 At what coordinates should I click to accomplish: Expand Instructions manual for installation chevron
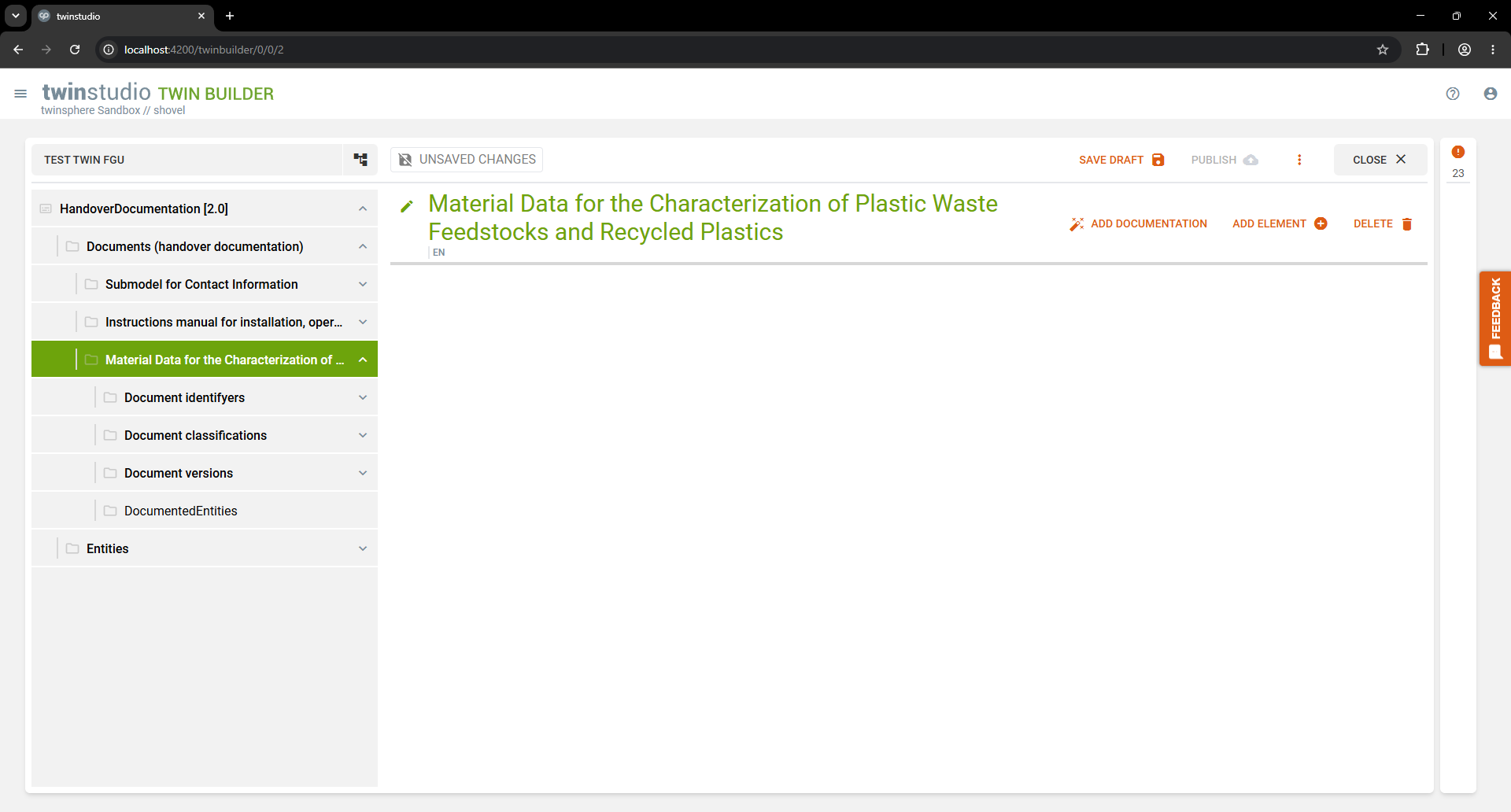coord(363,322)
